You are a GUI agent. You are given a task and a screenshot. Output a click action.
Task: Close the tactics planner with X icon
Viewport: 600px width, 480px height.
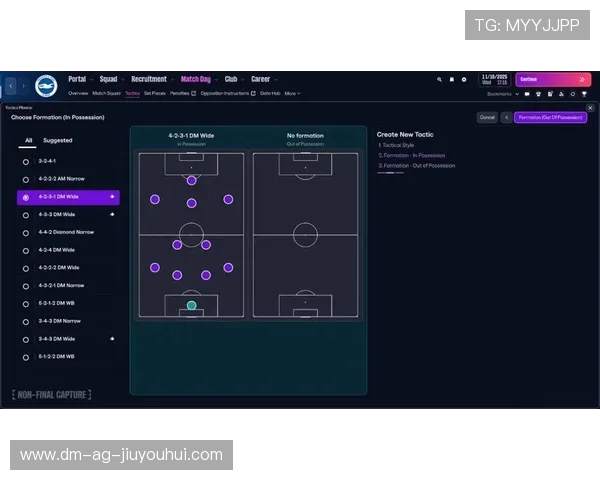[589, 107]
